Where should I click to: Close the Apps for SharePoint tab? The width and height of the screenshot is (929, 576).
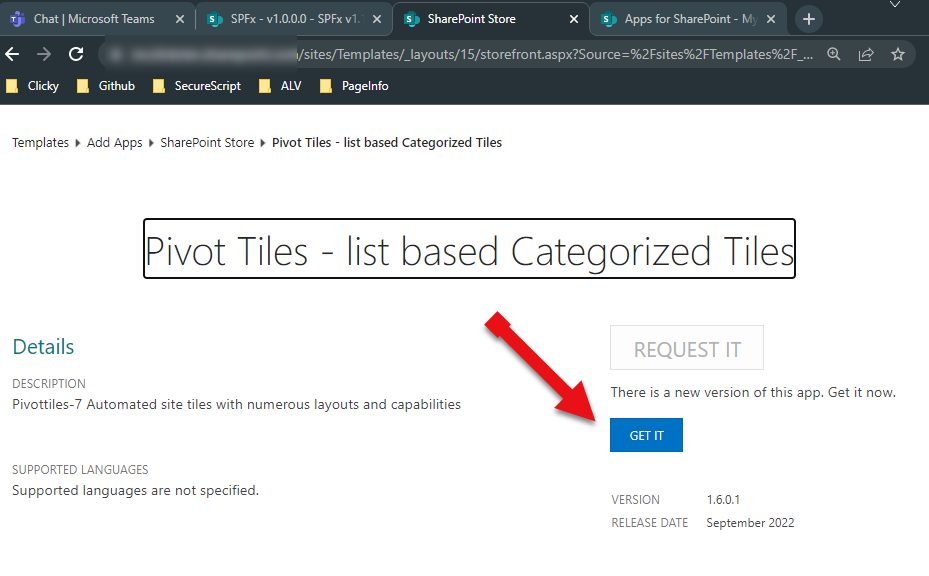771,19
